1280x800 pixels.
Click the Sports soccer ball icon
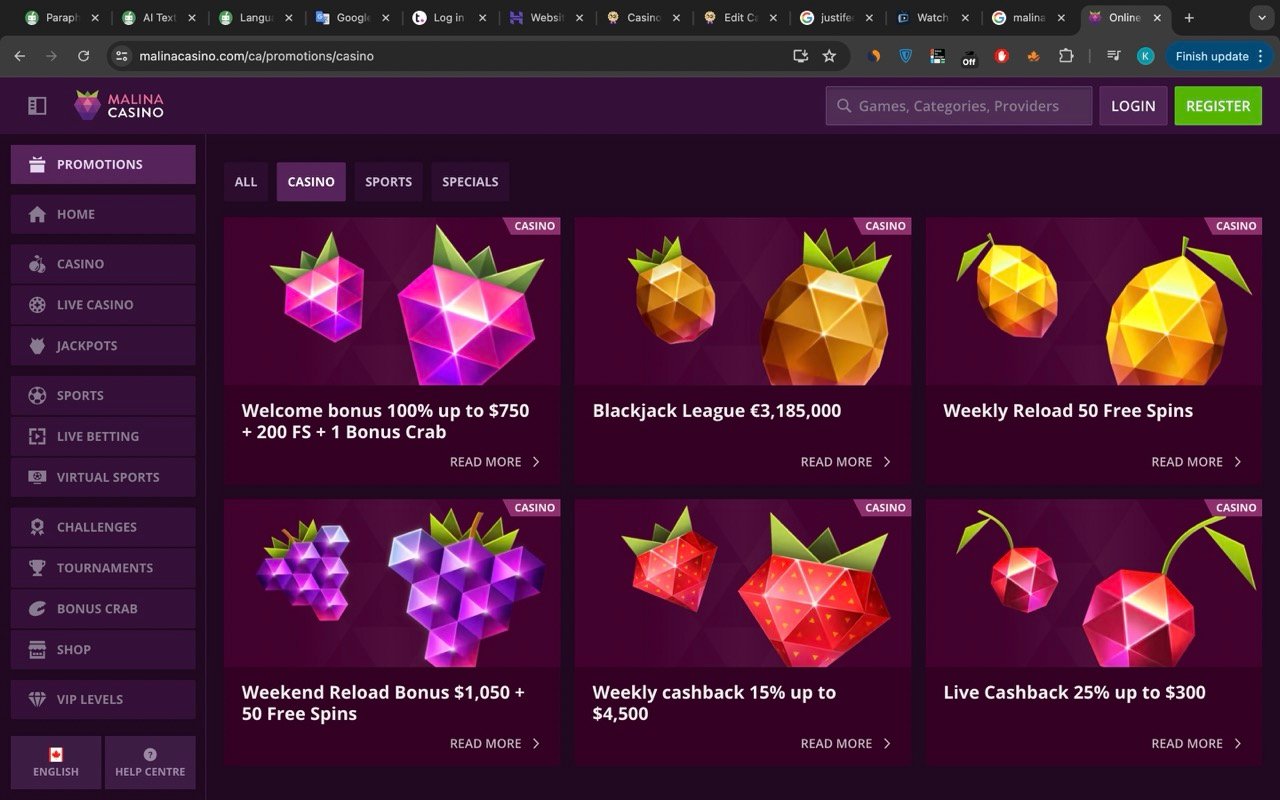pos(37,396)
